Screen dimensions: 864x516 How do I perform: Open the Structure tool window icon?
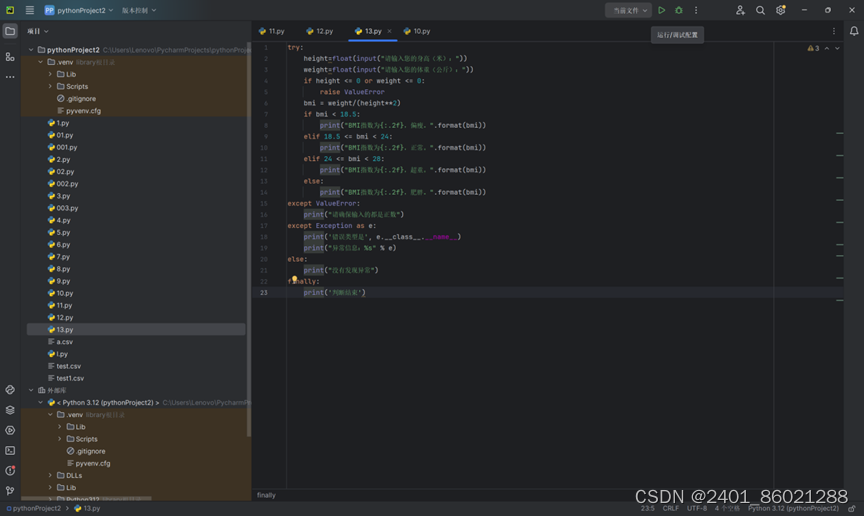(x=10, y=57)
